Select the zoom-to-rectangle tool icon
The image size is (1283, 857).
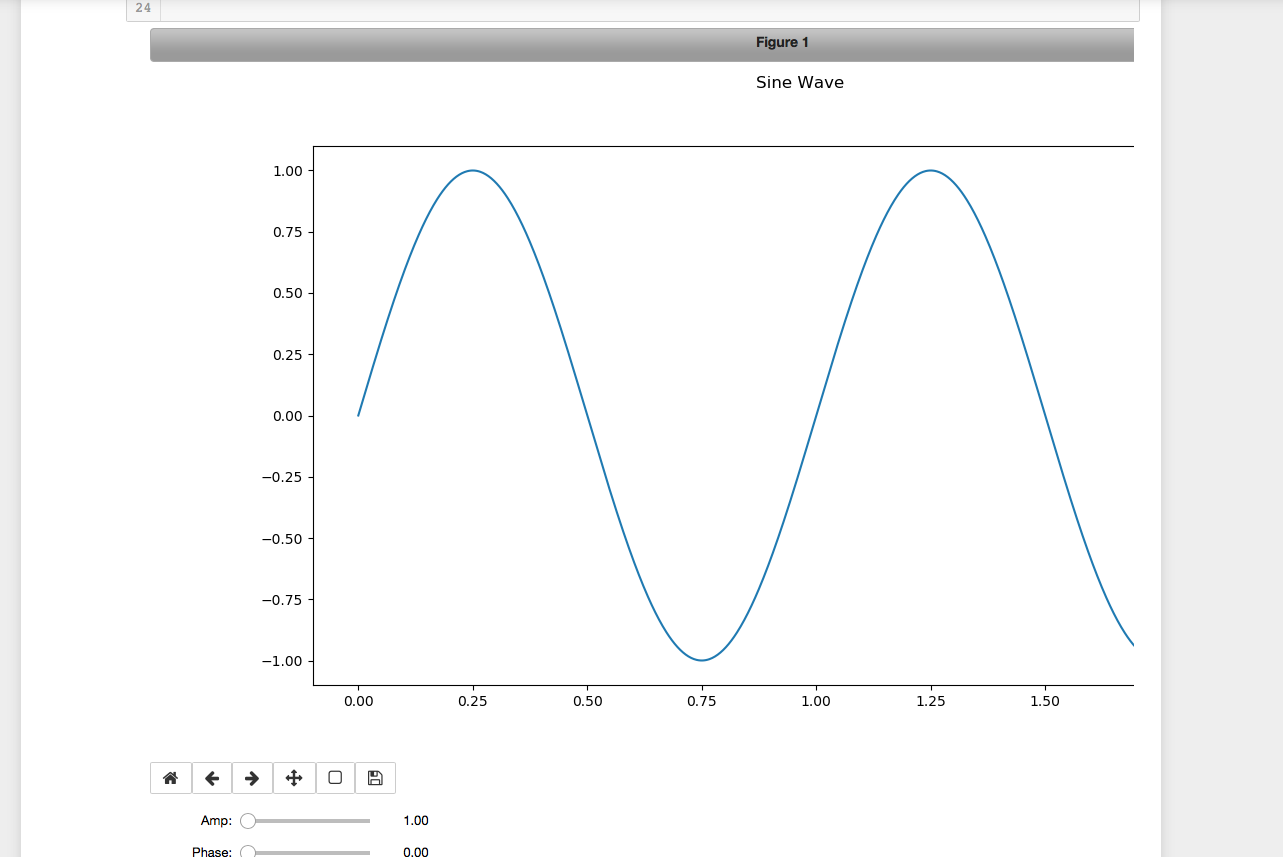coord(334,777)
